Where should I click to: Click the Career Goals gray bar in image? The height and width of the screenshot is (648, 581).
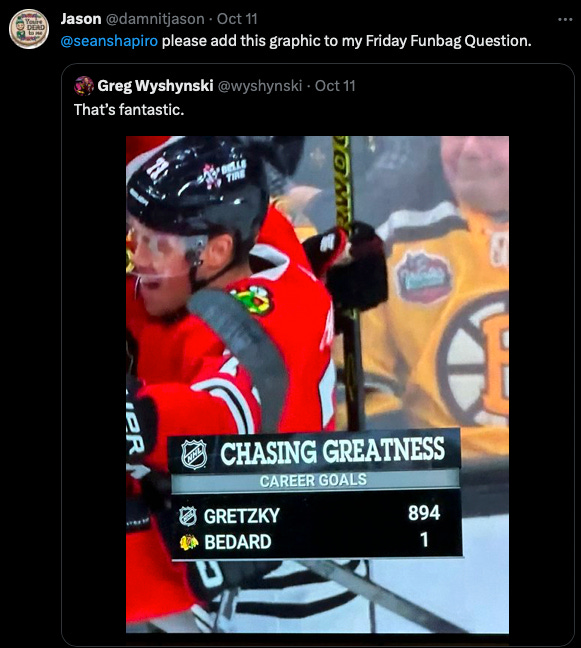tap(315, 481)
